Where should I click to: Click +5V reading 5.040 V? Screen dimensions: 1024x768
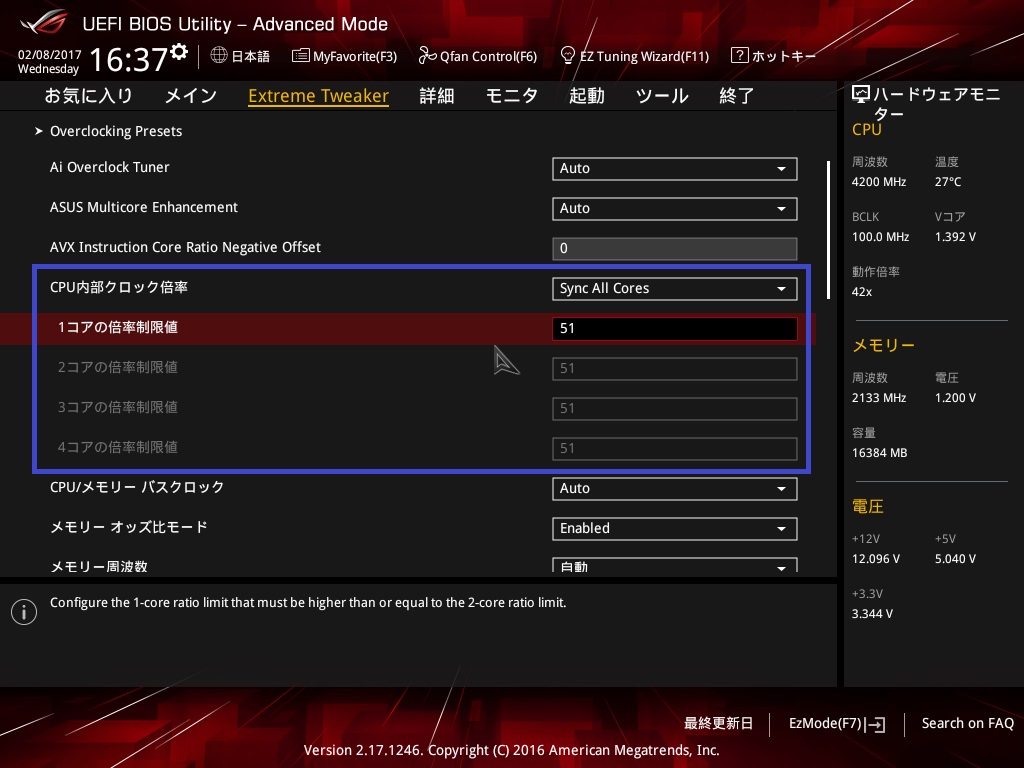[955, 559]
